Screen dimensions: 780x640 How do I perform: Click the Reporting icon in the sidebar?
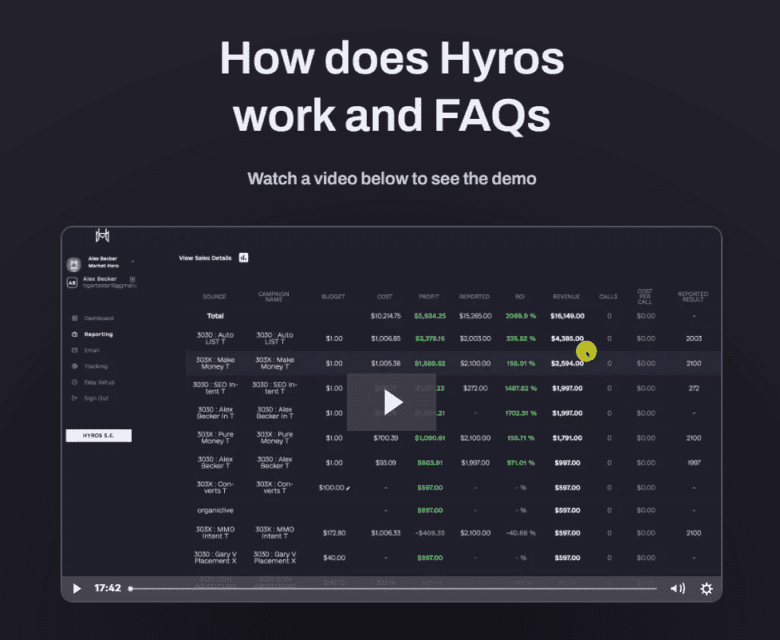[75, 334]
